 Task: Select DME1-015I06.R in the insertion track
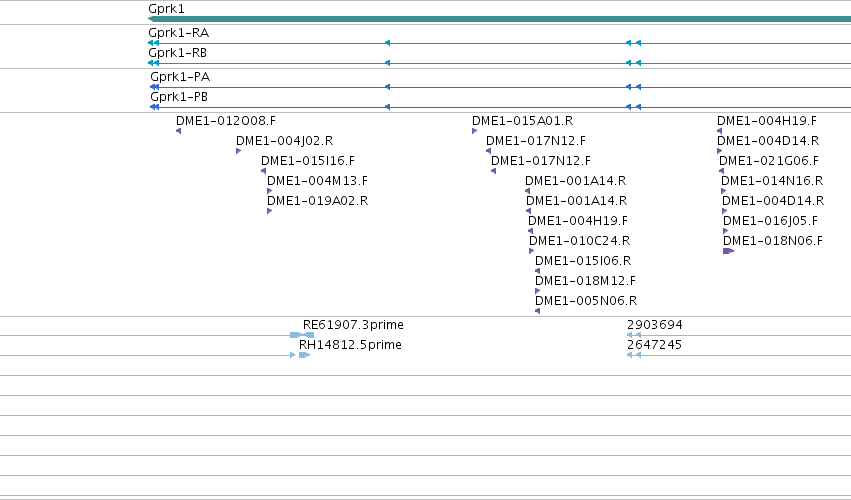pyautogui.click(x=583, y=261)
